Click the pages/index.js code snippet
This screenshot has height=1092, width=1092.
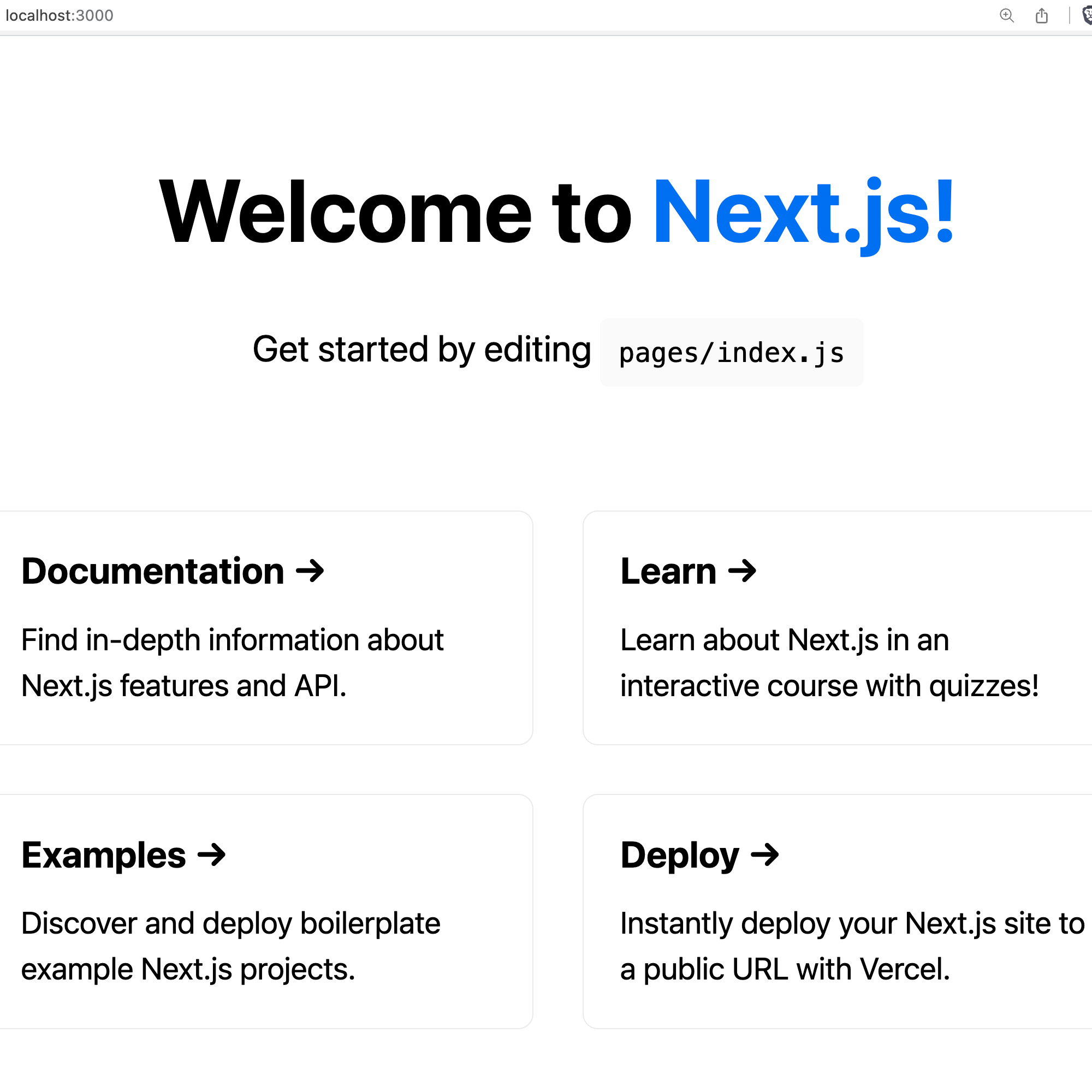click(x=732, y=353)
